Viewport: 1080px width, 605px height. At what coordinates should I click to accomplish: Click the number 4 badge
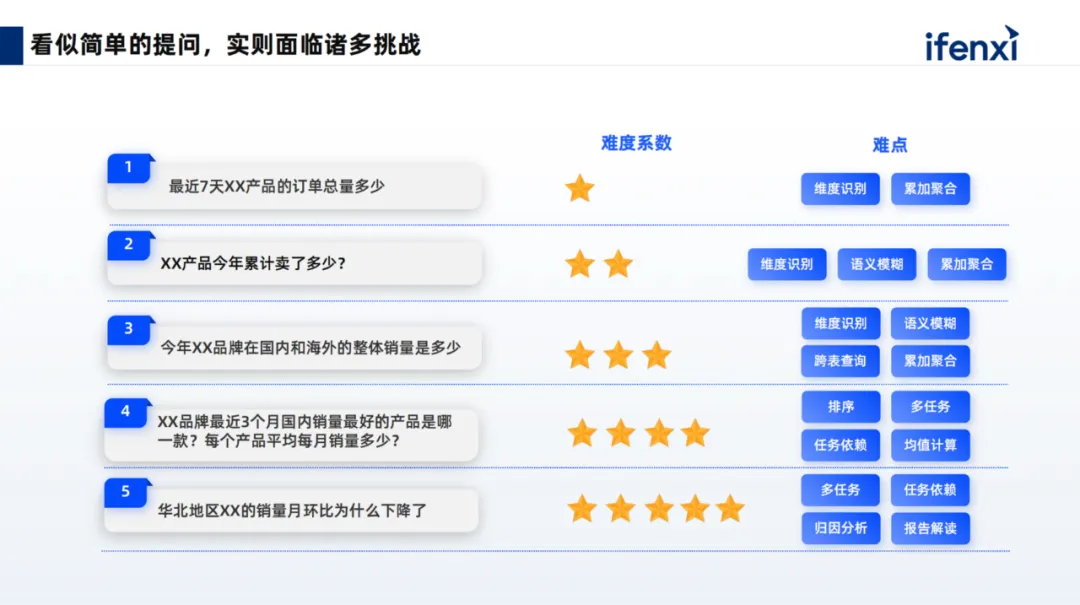pyautogui.click(x=127, y=413)
